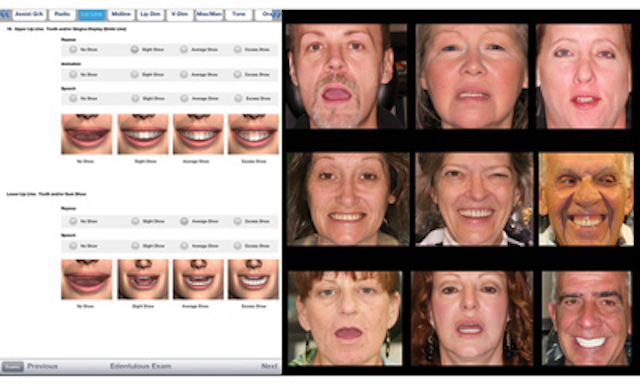Select Average Show for lower lip Repose
The width and height of the screenshot is (640, 384).
(184, 221)
